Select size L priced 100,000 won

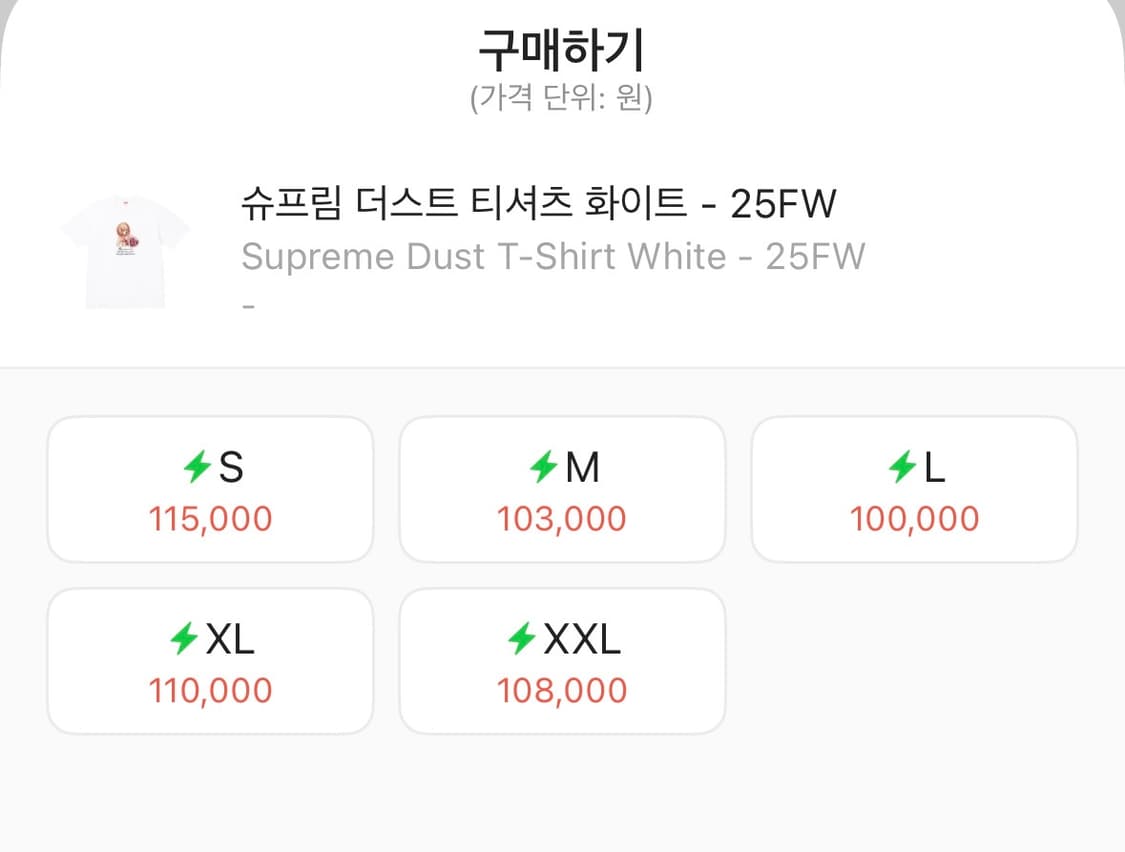coord(914,488)
